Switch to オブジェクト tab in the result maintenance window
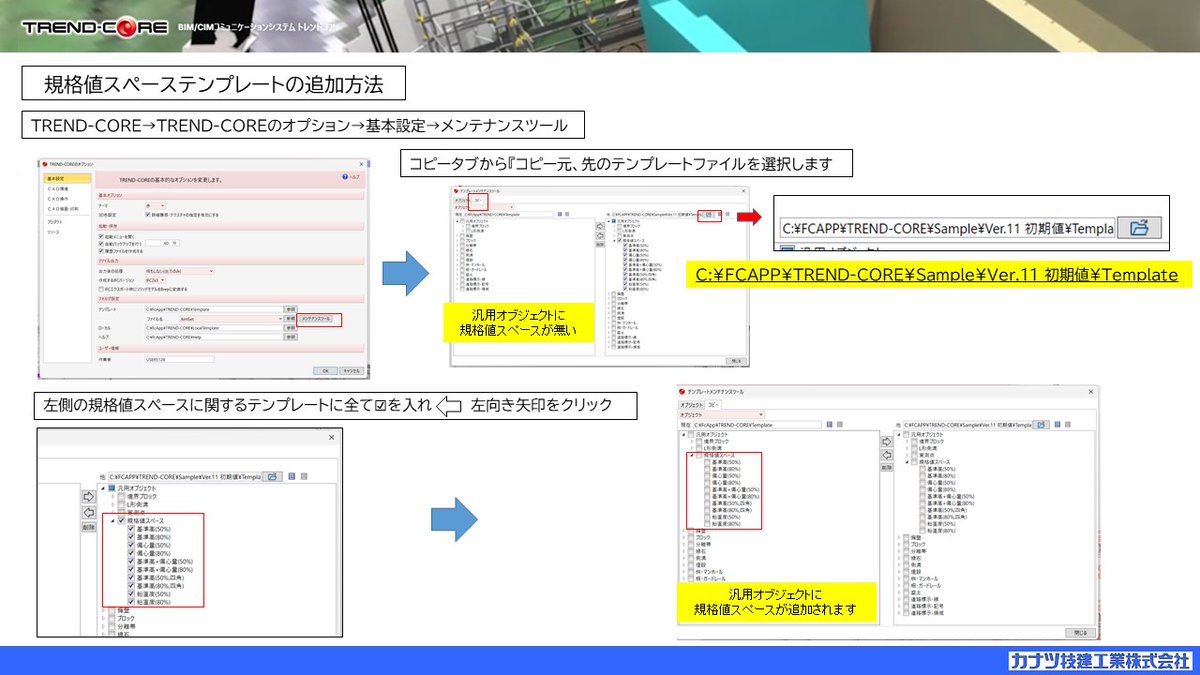 tap(691, 405)
